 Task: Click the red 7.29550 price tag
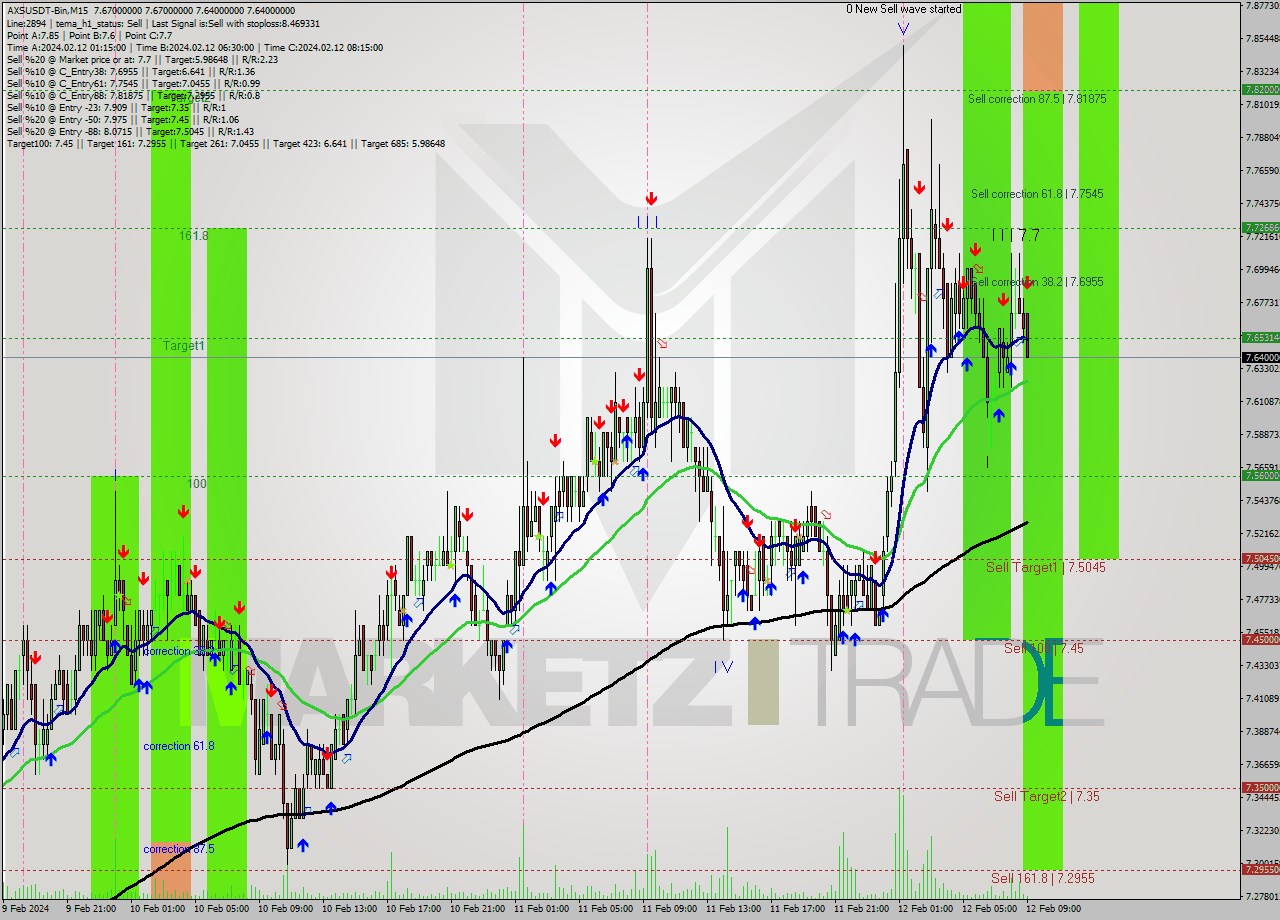1260,869
